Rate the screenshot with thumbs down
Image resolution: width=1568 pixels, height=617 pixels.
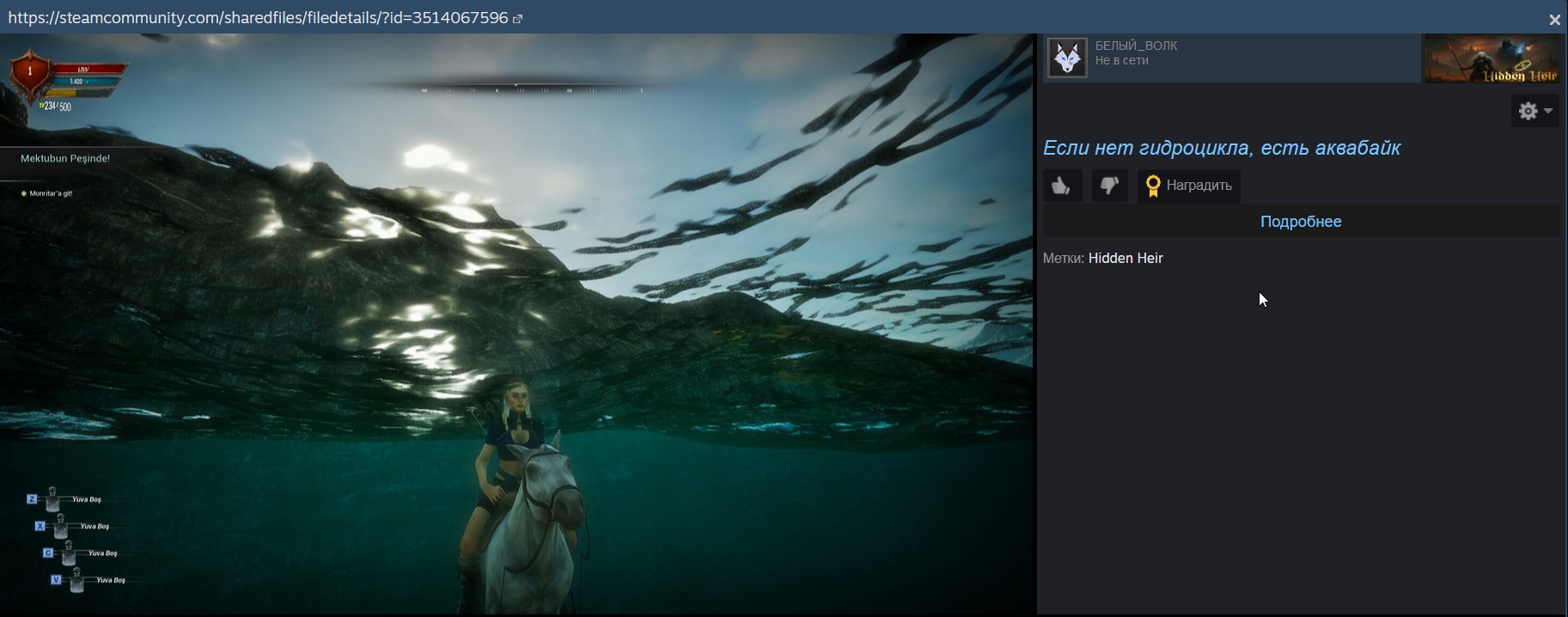[1109, 186]
